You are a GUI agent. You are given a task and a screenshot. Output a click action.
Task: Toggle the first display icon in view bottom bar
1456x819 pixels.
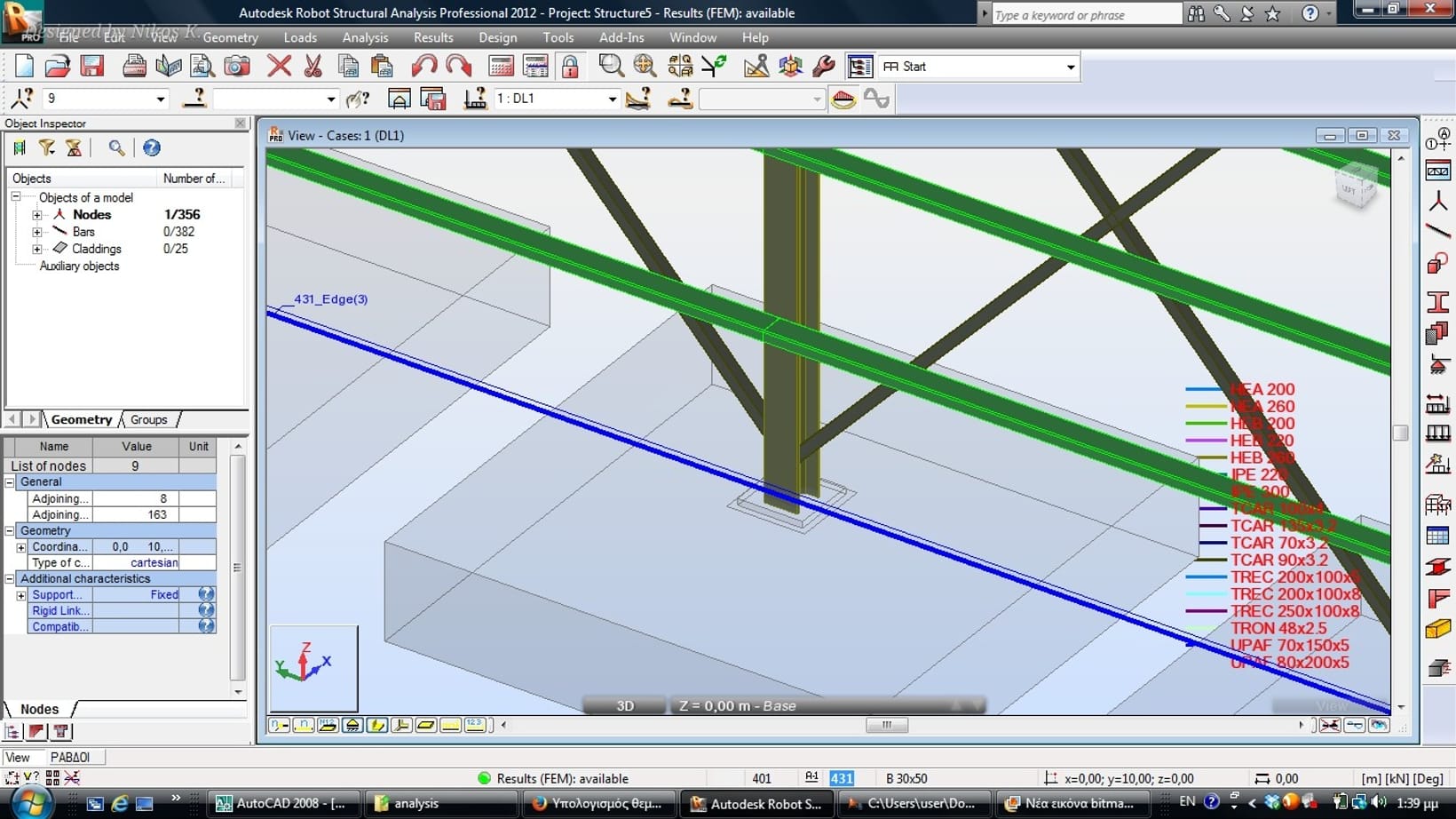(279, 726)
